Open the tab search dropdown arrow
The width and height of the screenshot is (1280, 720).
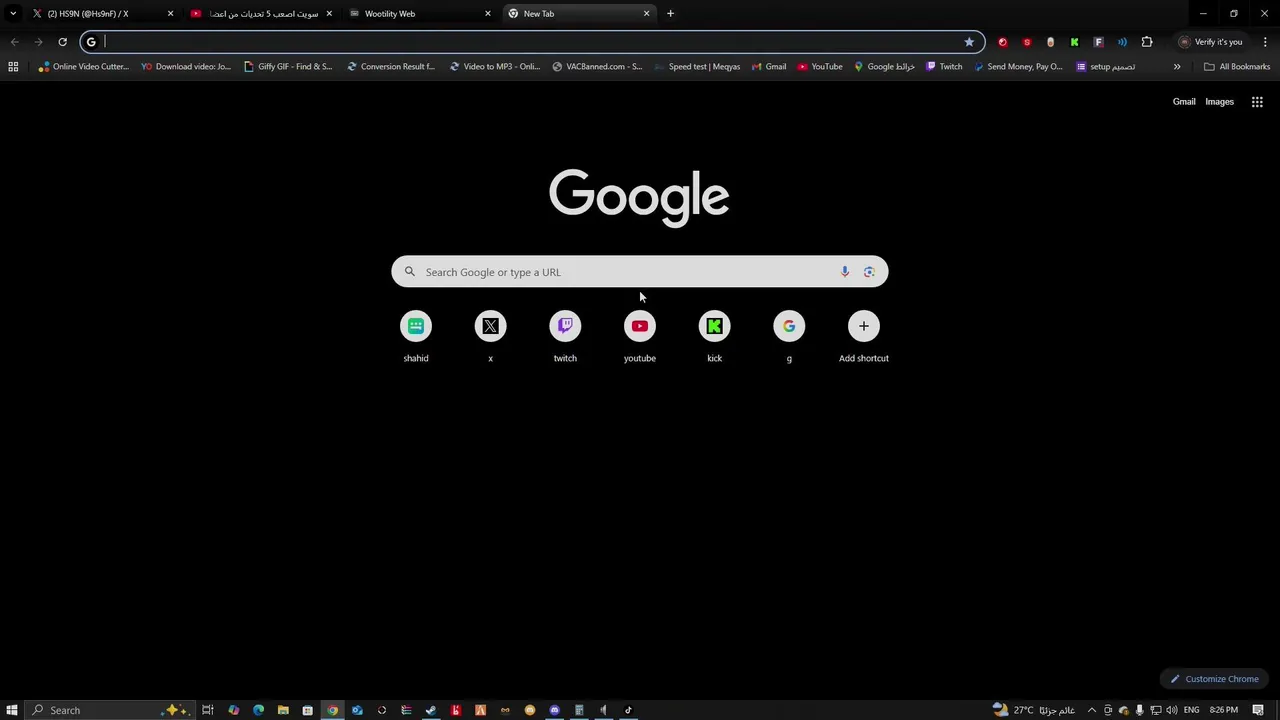[13, 14]
